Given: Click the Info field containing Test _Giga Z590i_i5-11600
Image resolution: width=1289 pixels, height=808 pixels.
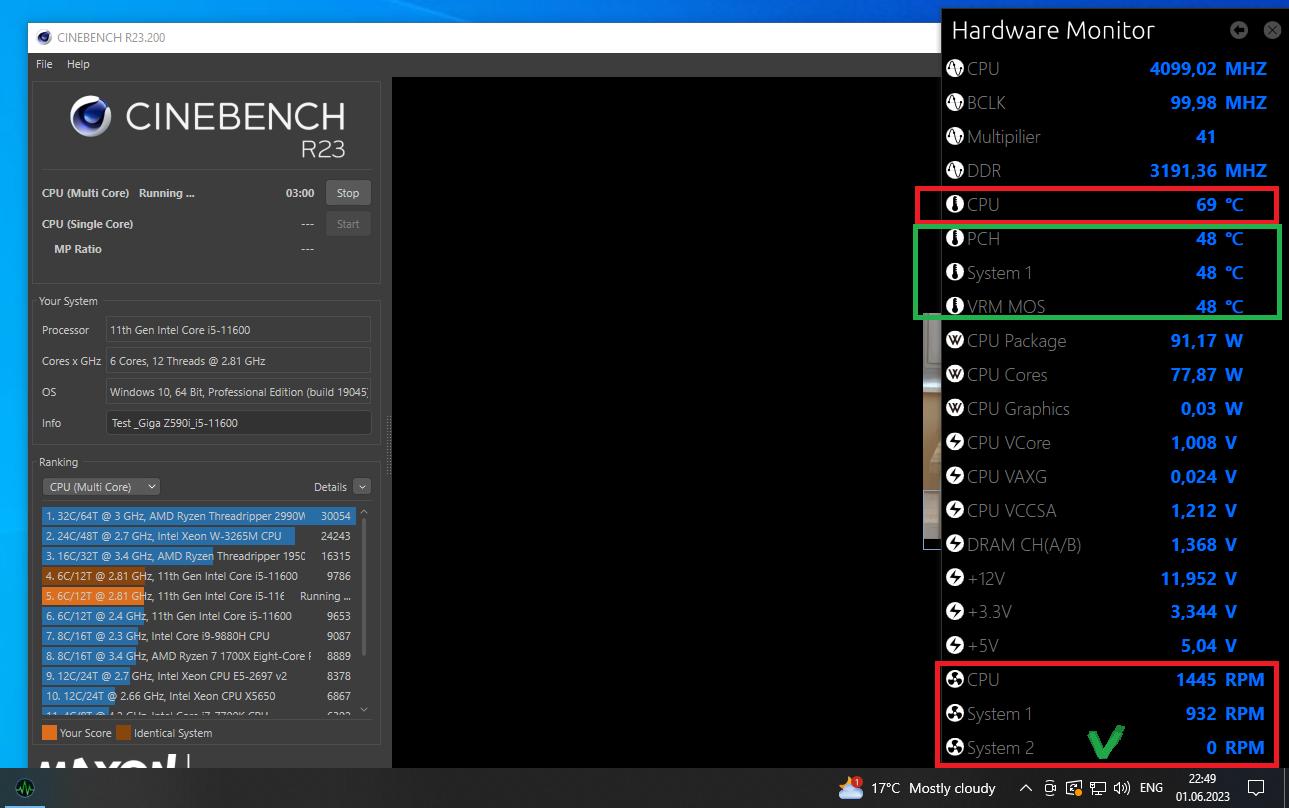Looking at the screenshot, I should click(x=239, y=423).
